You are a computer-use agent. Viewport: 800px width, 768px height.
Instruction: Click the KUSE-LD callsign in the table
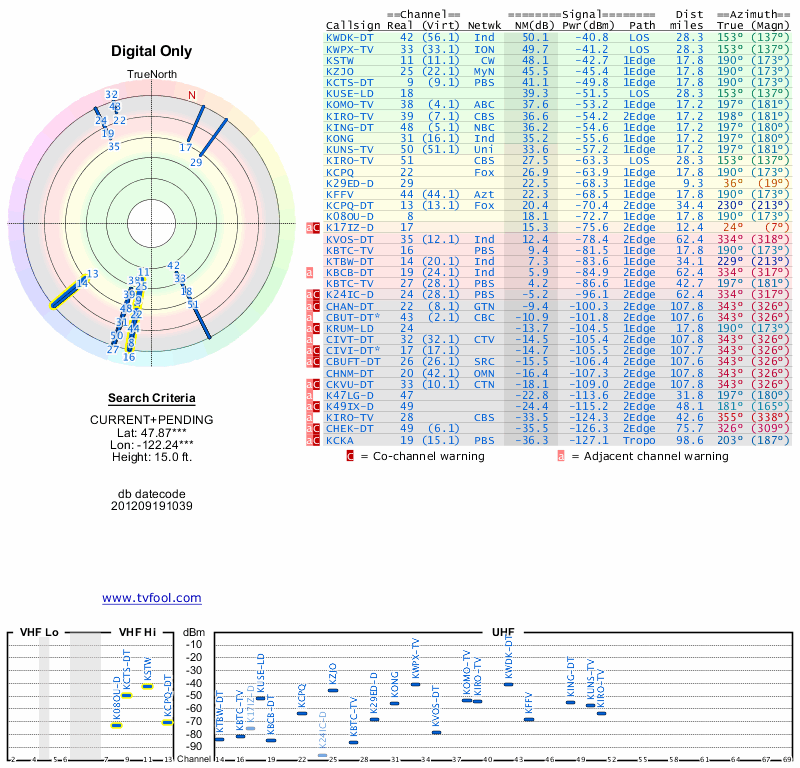350,93
